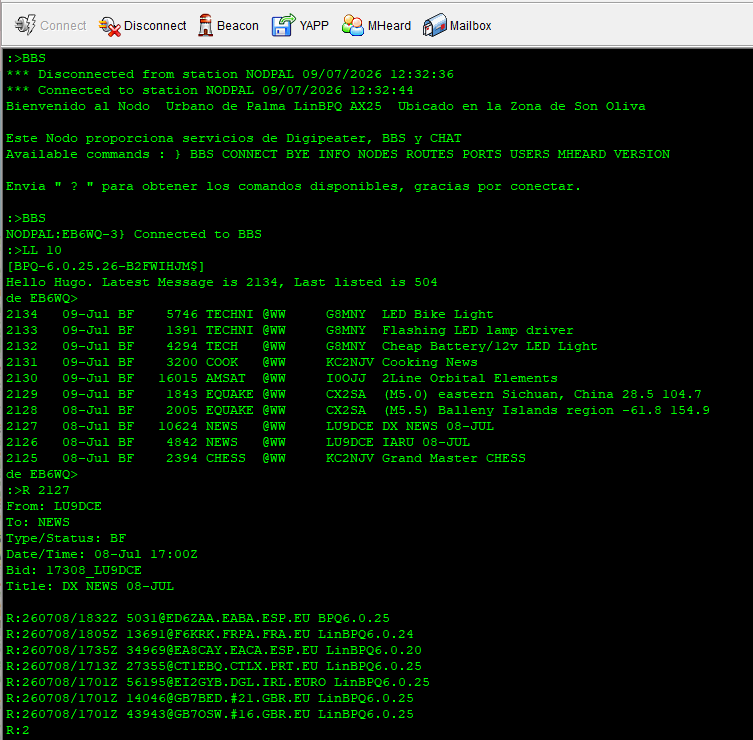Viewport: 753px width, 740px height.
Task: Click the YAPP floppy disk icon
Action: pyautogui.click(x=283, y=25)
